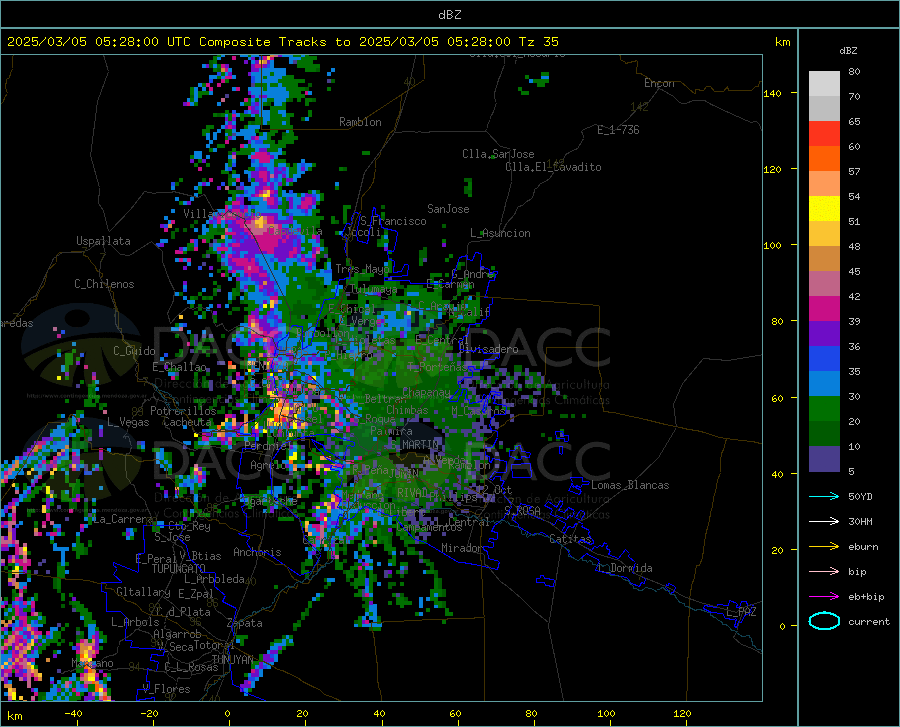
Task: Click the L_PAZ map label
Action: pos(741,612)
